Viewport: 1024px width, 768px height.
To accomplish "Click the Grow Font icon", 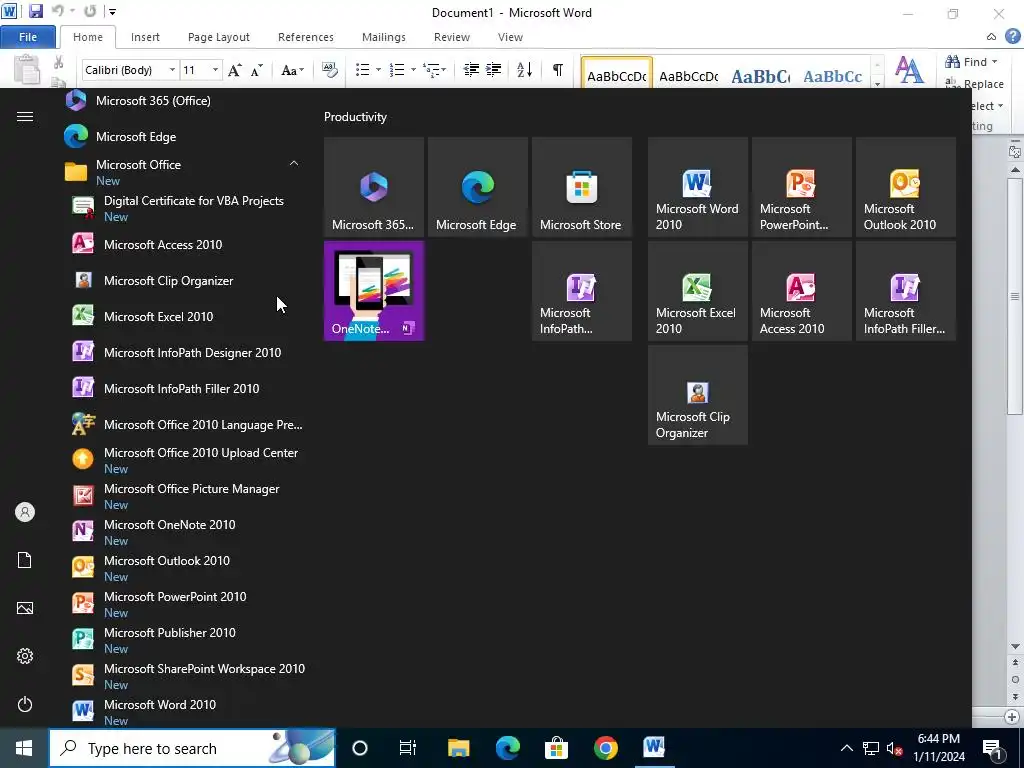I will [x=234, y=70].
